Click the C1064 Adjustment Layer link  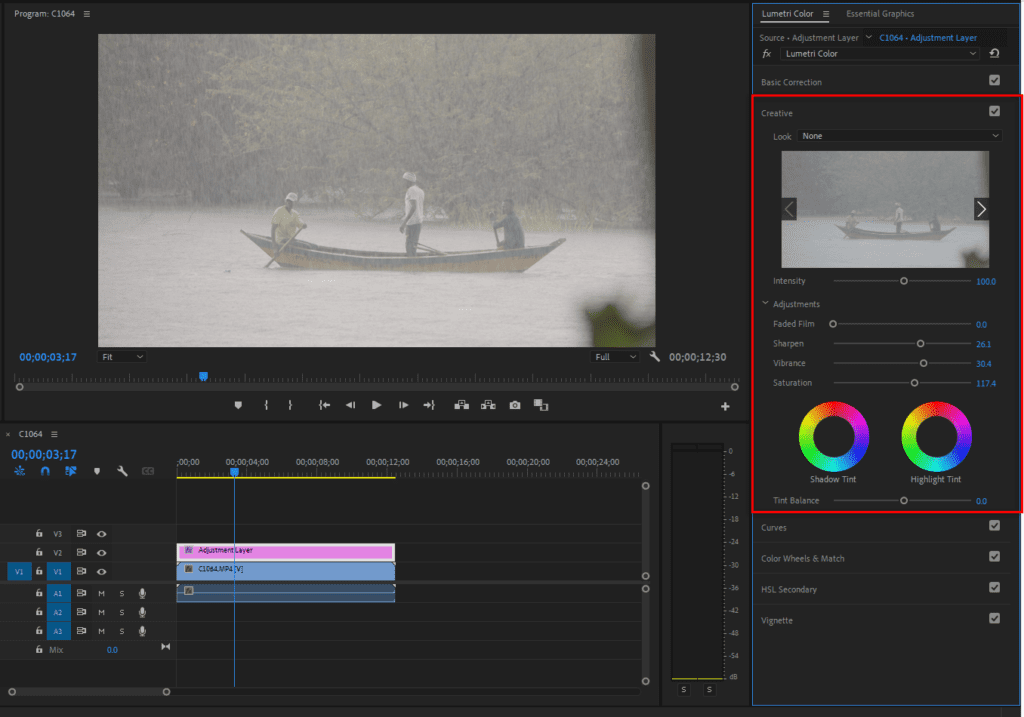click(x=928, y=37)
